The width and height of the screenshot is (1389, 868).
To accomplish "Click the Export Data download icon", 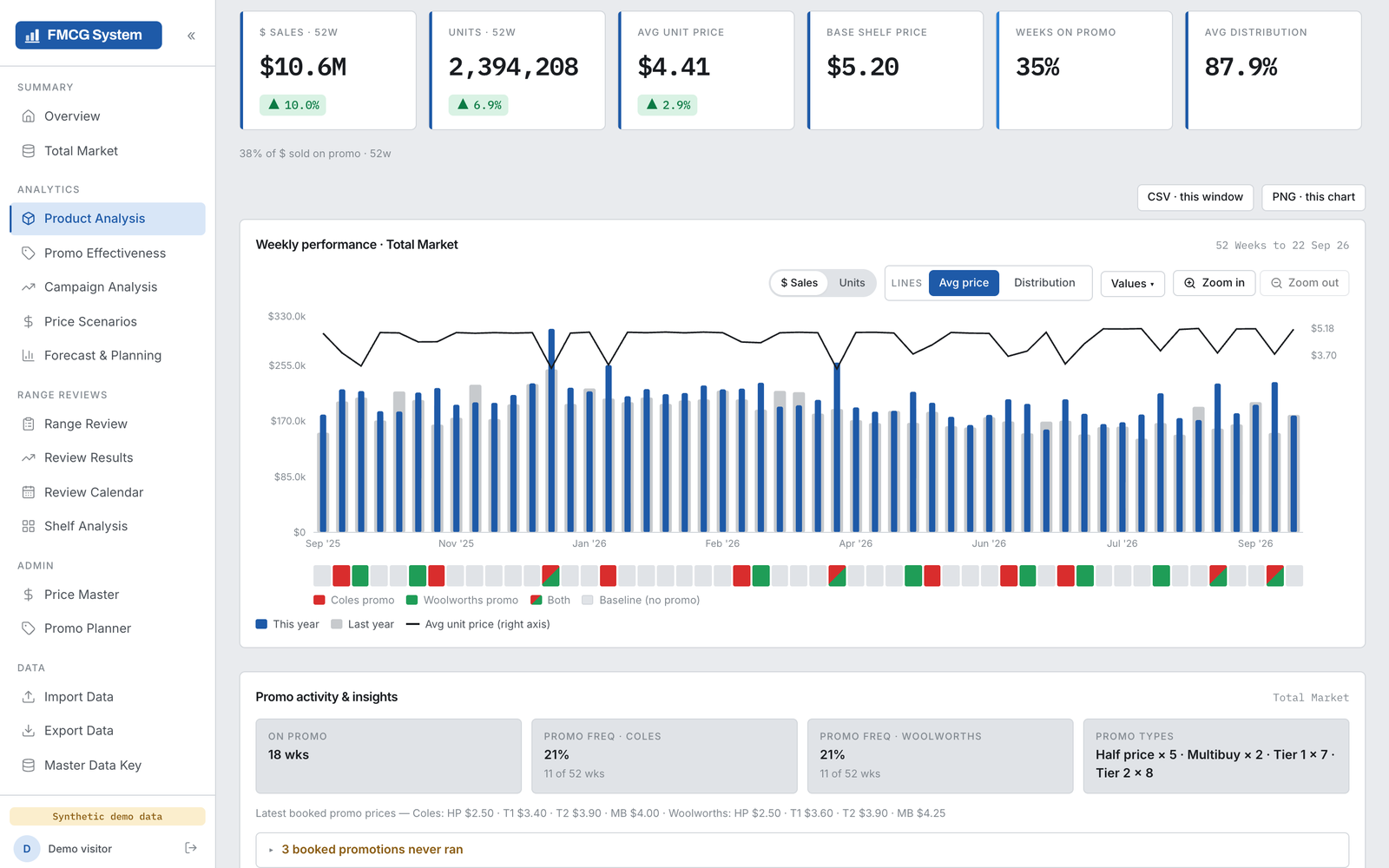I will click(29, 731).
